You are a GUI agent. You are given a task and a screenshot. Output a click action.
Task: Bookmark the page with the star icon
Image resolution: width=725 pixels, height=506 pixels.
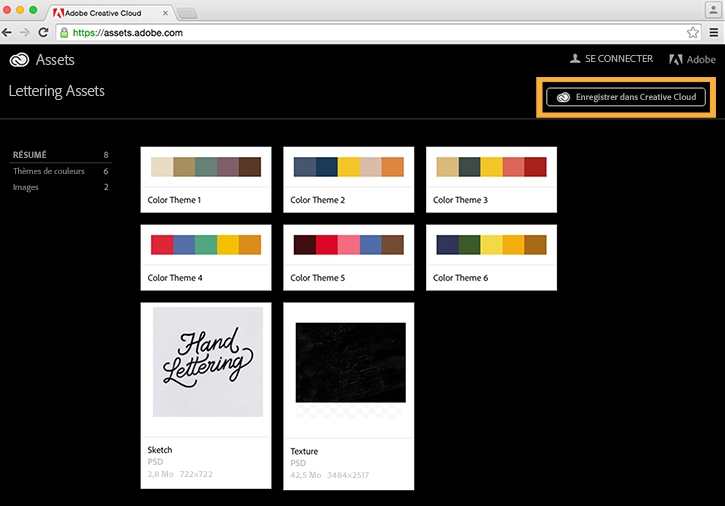693,32
